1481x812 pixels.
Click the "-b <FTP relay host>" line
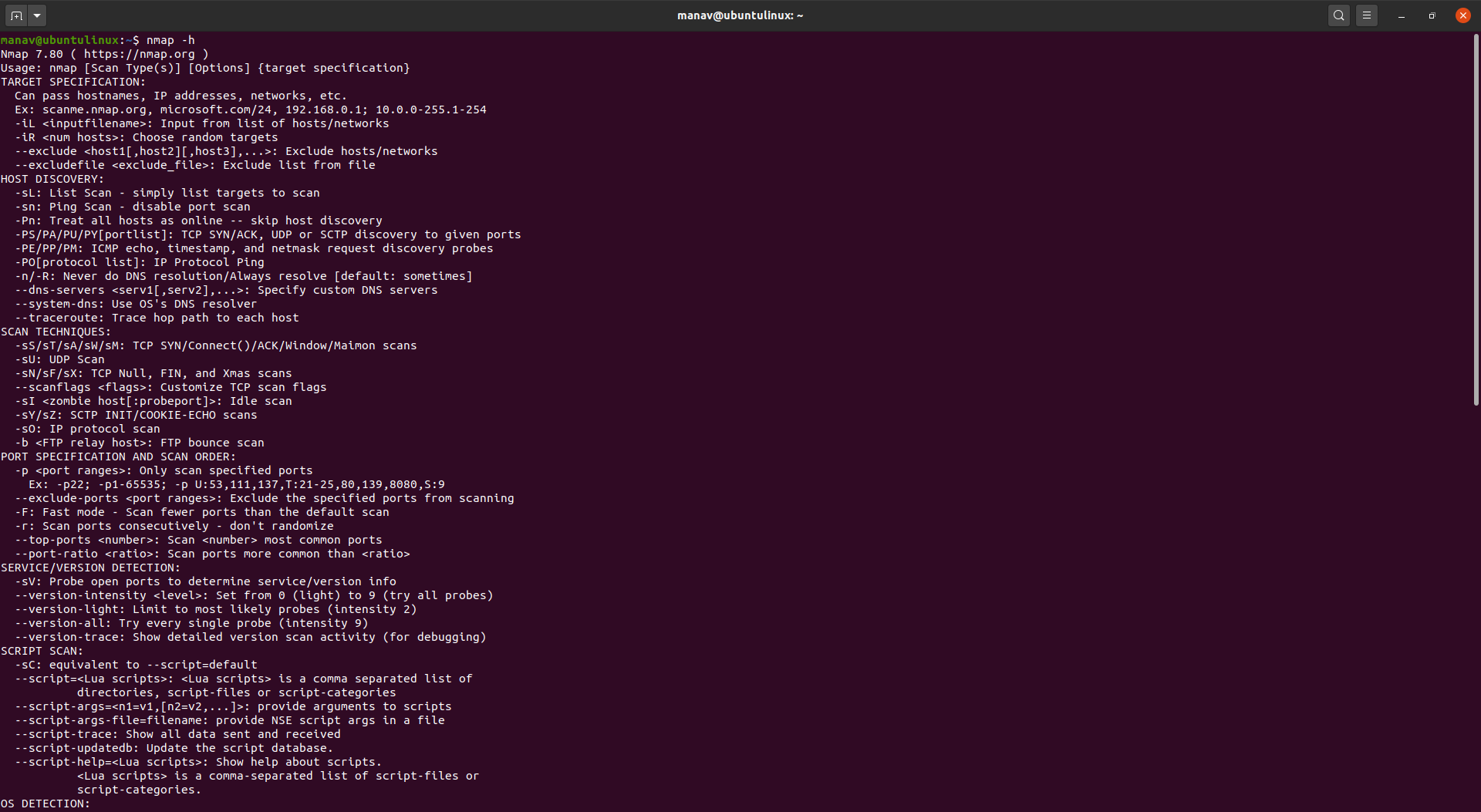[x=140, y=443]
